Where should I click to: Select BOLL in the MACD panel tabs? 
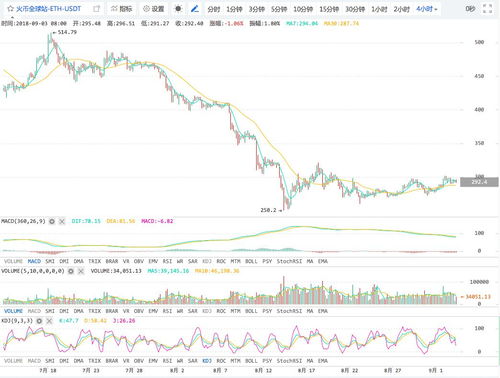click(251, 261)
